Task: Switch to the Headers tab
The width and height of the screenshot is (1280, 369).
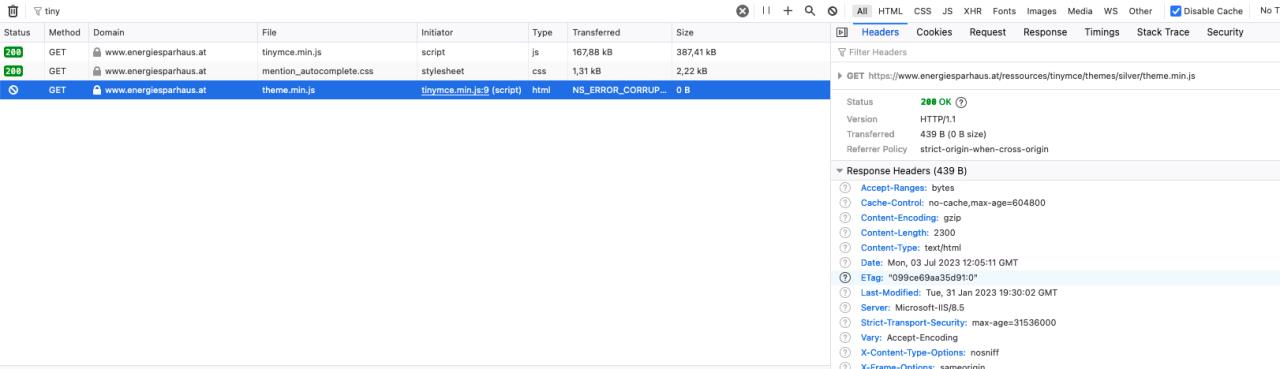Action: click(880, 32)
